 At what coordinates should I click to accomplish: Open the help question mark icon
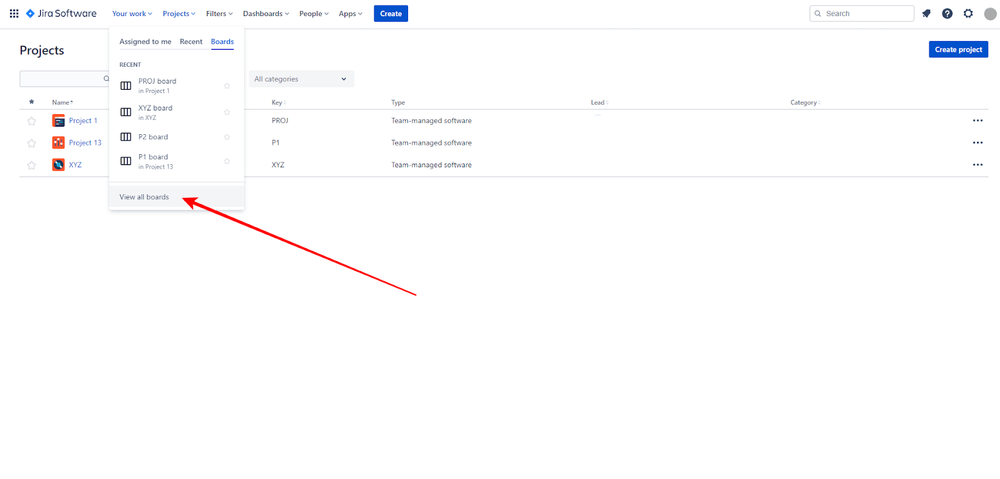point(947,14)
